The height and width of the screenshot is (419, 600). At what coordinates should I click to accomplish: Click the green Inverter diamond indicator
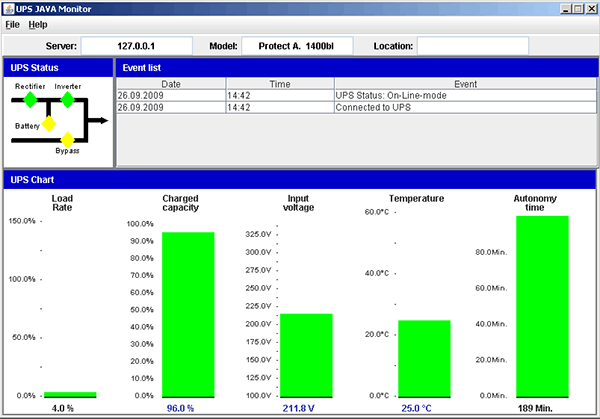[x=68, y=100]
